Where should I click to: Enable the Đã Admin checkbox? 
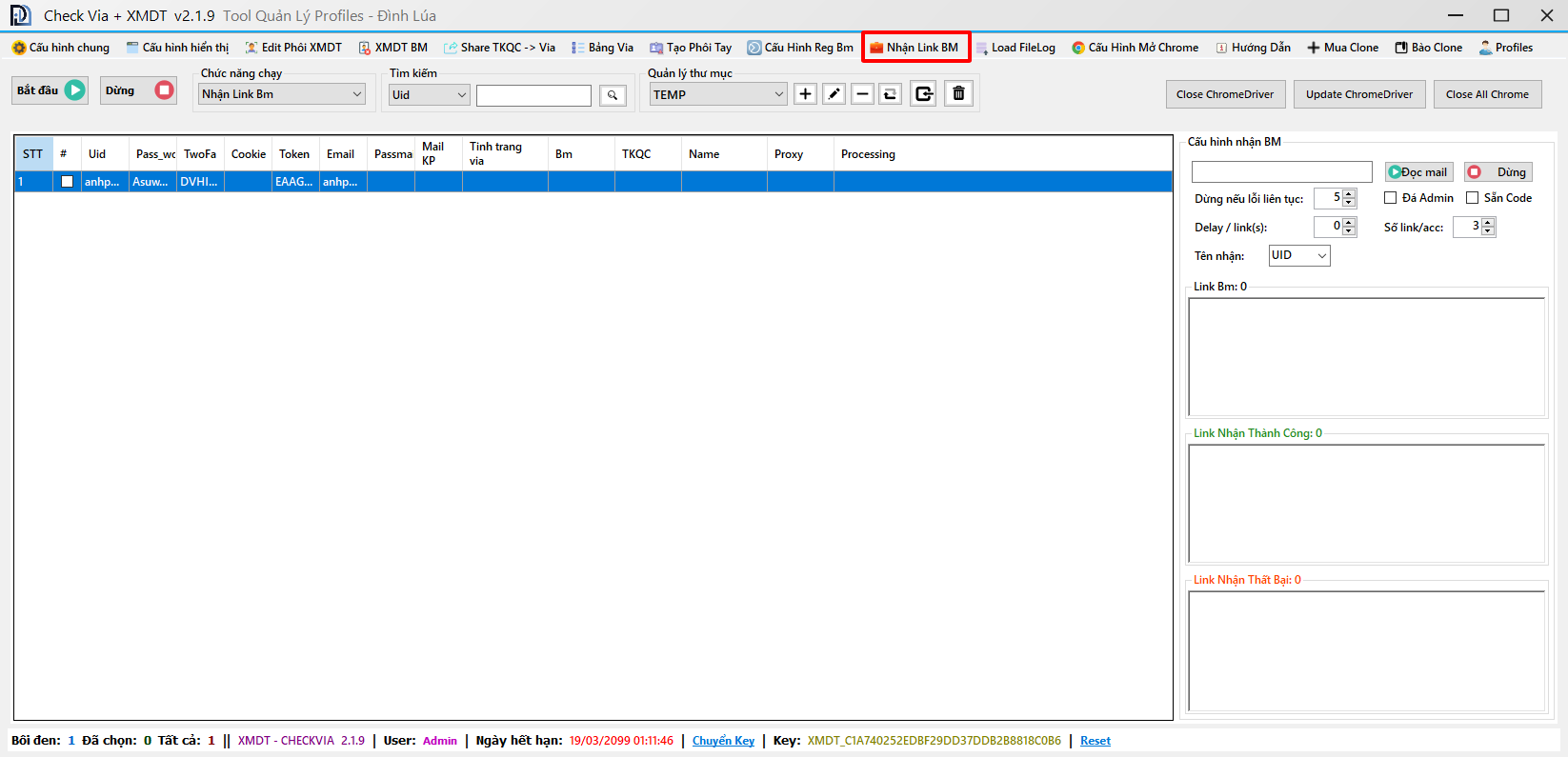pyautogui.click(x=1391, y=198)
